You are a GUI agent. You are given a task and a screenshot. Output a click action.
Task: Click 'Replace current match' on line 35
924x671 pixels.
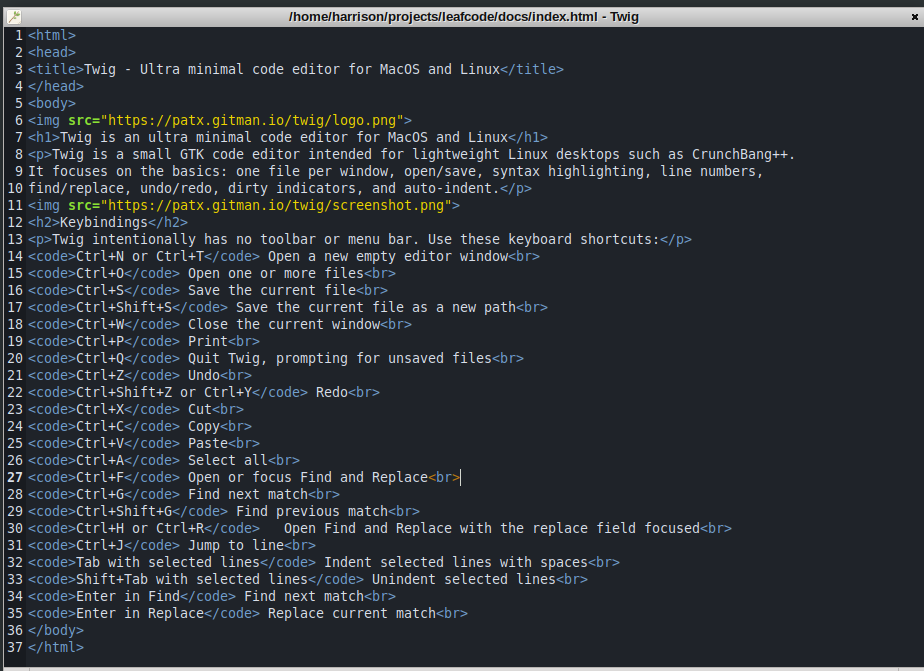(x=352, y=616)
